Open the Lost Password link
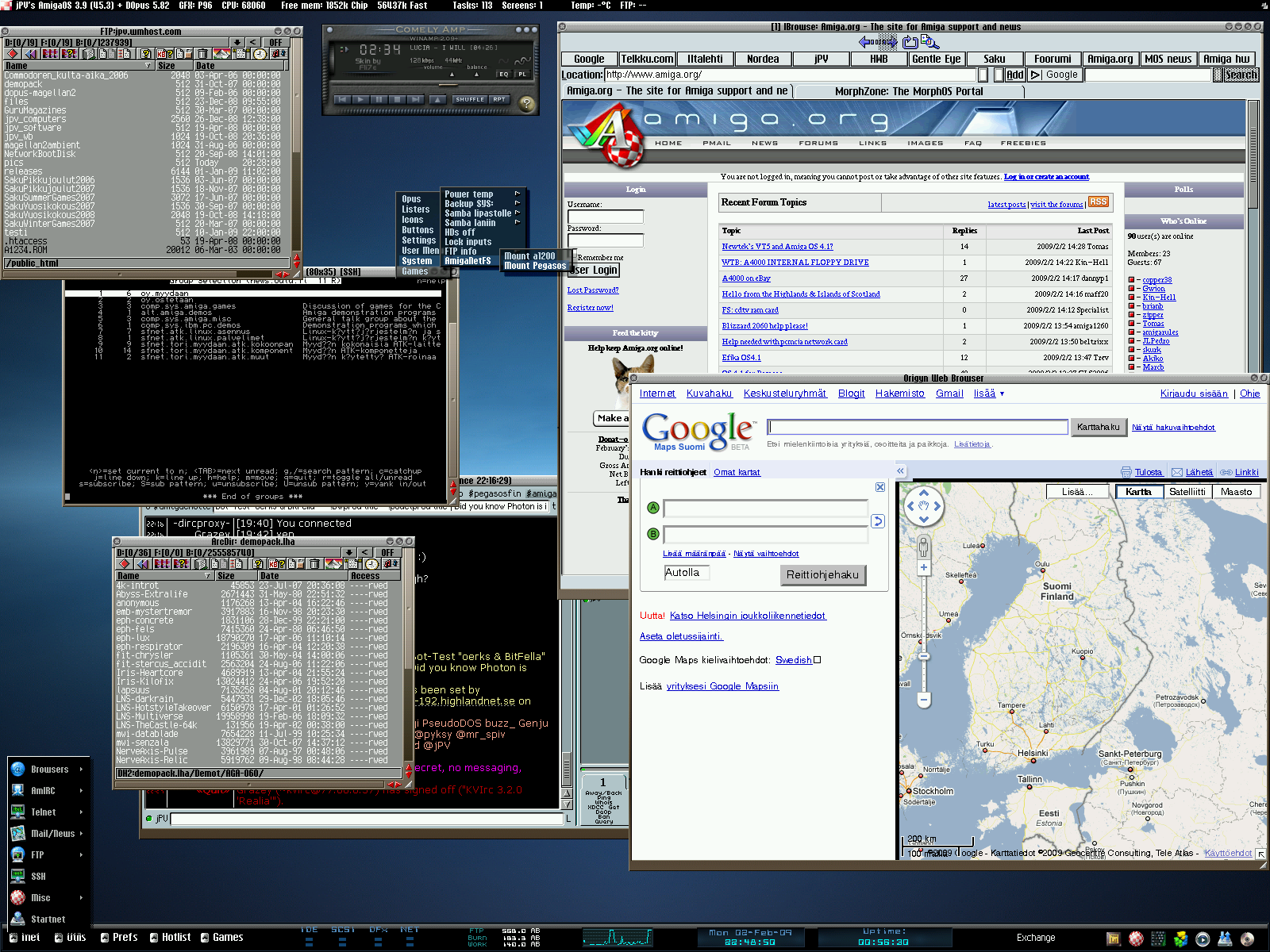Image resolution: width=1270 pixels, height=952 pixels. pyautogui.click(x=592, y=290)
